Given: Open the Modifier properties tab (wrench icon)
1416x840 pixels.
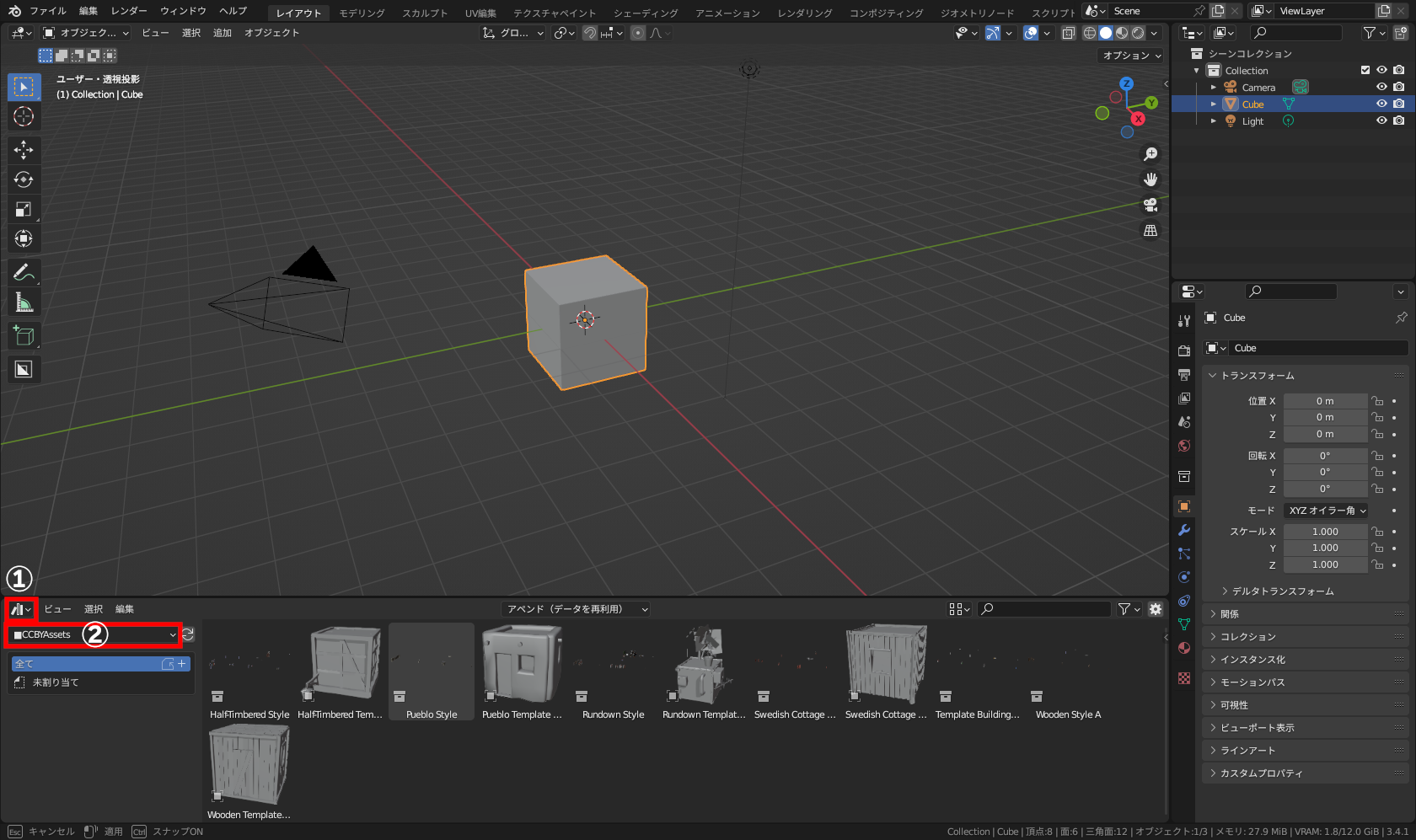Looking at the screenshot, I should 1183,530.
